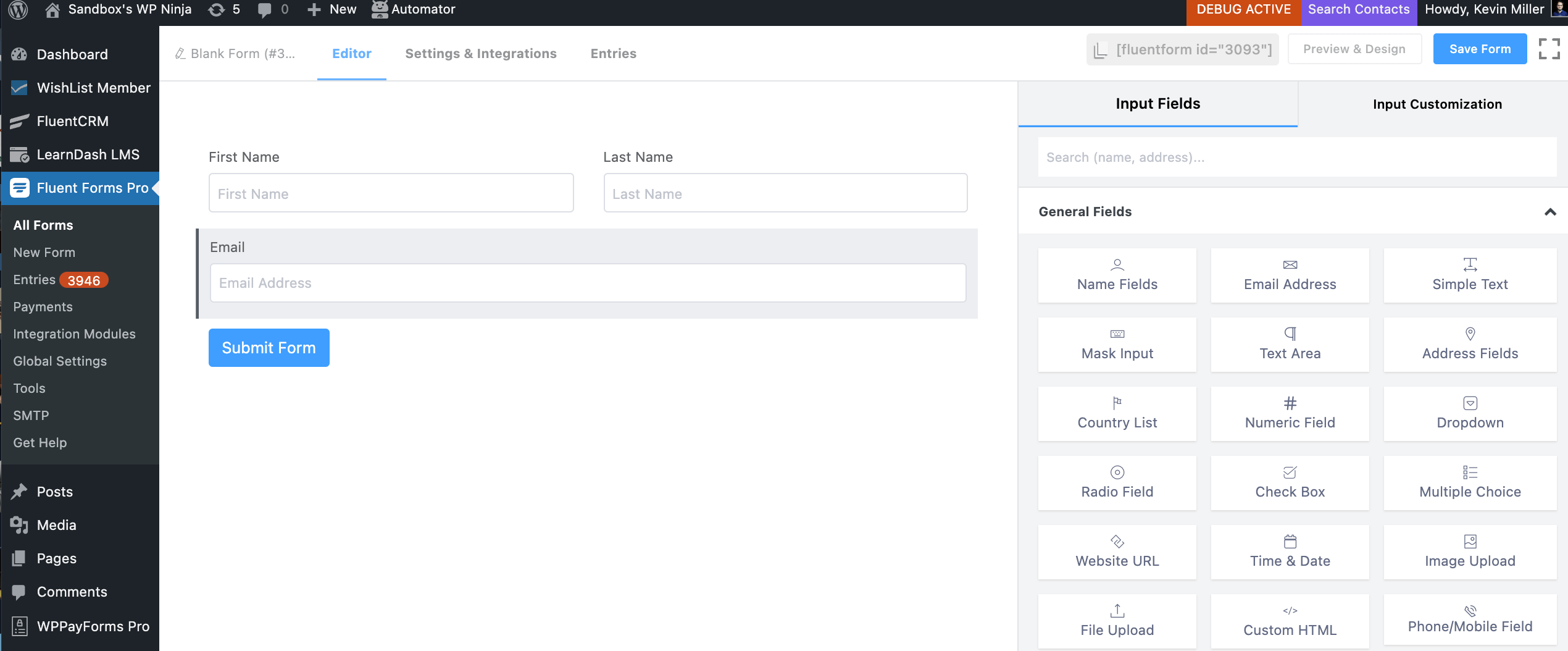This screenshot has height=651, width=1568.
Task: Click the Automator robot icon
Action: (x=379, y=9)
